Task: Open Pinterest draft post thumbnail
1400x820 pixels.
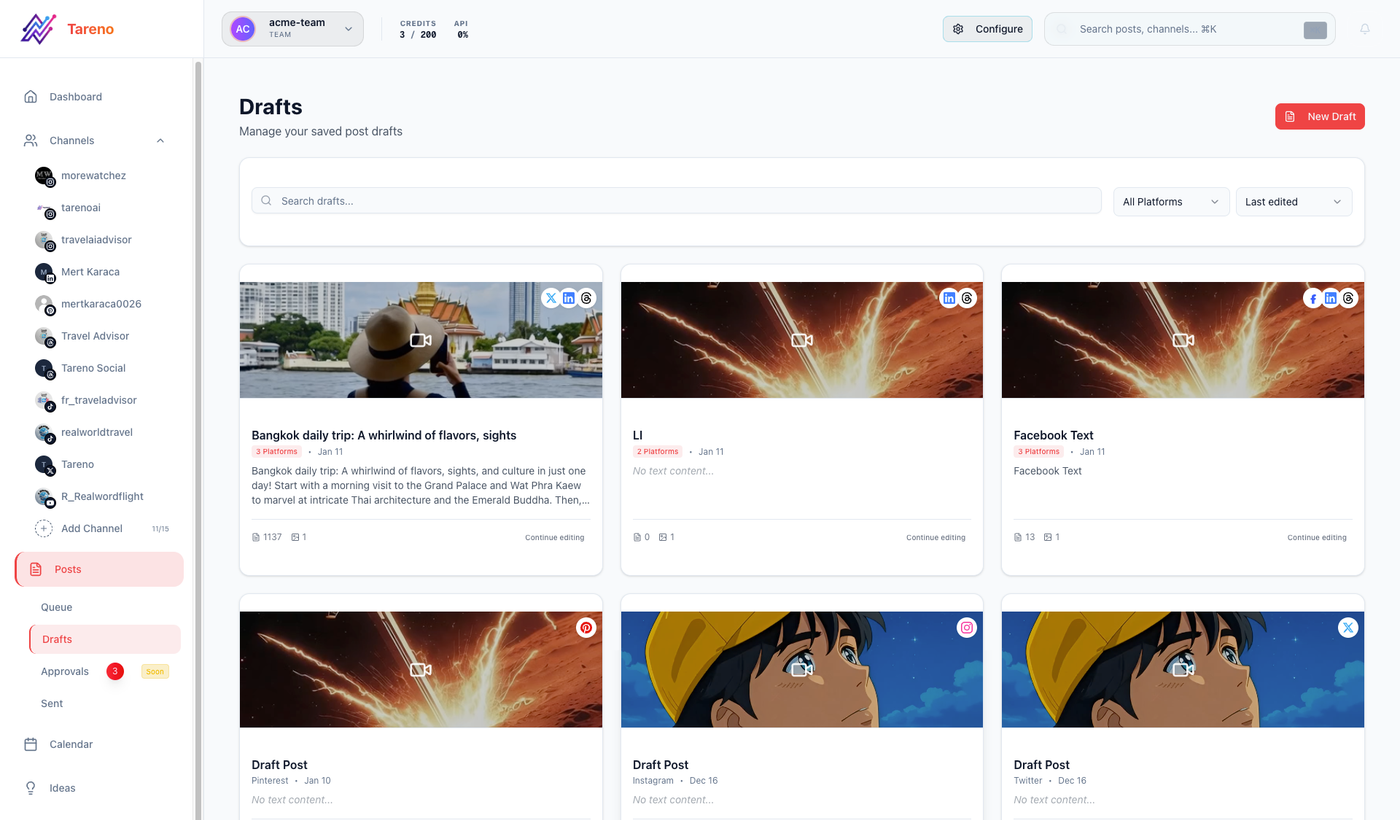Action: coord(421,670)
